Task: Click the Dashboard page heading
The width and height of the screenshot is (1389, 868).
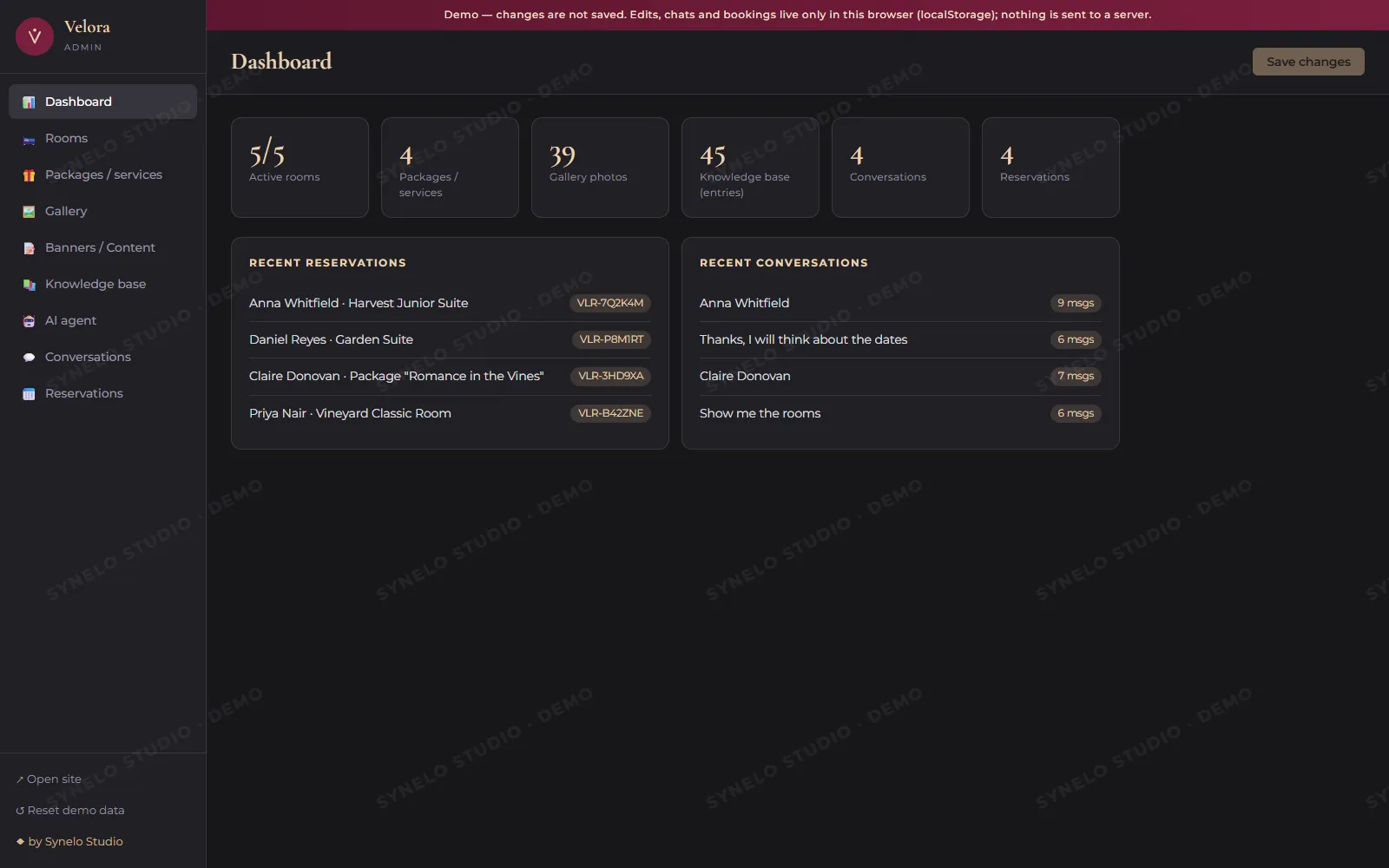Action: (x=281, y=62)
